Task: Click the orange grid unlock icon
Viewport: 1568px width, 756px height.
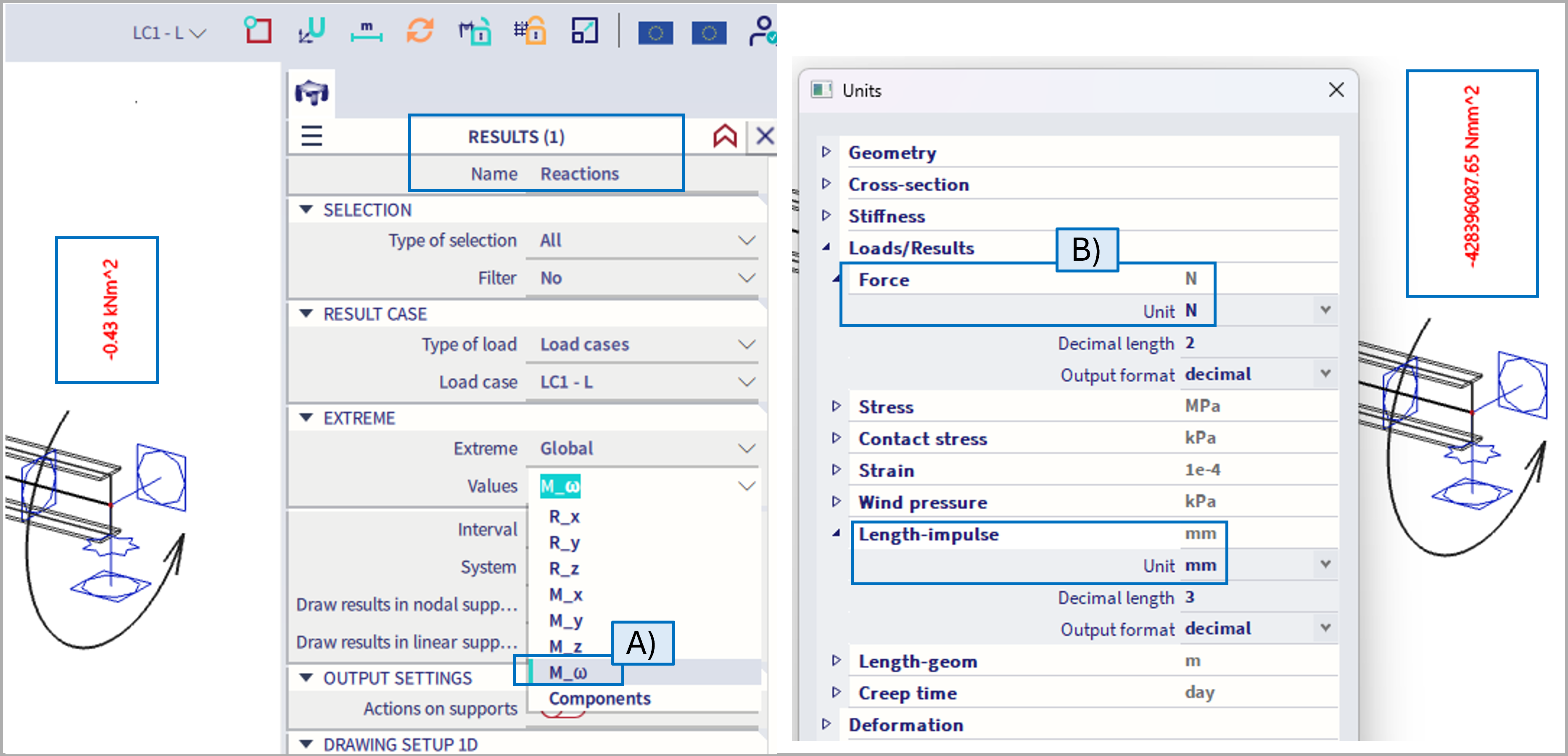Action: pos(530,30)
